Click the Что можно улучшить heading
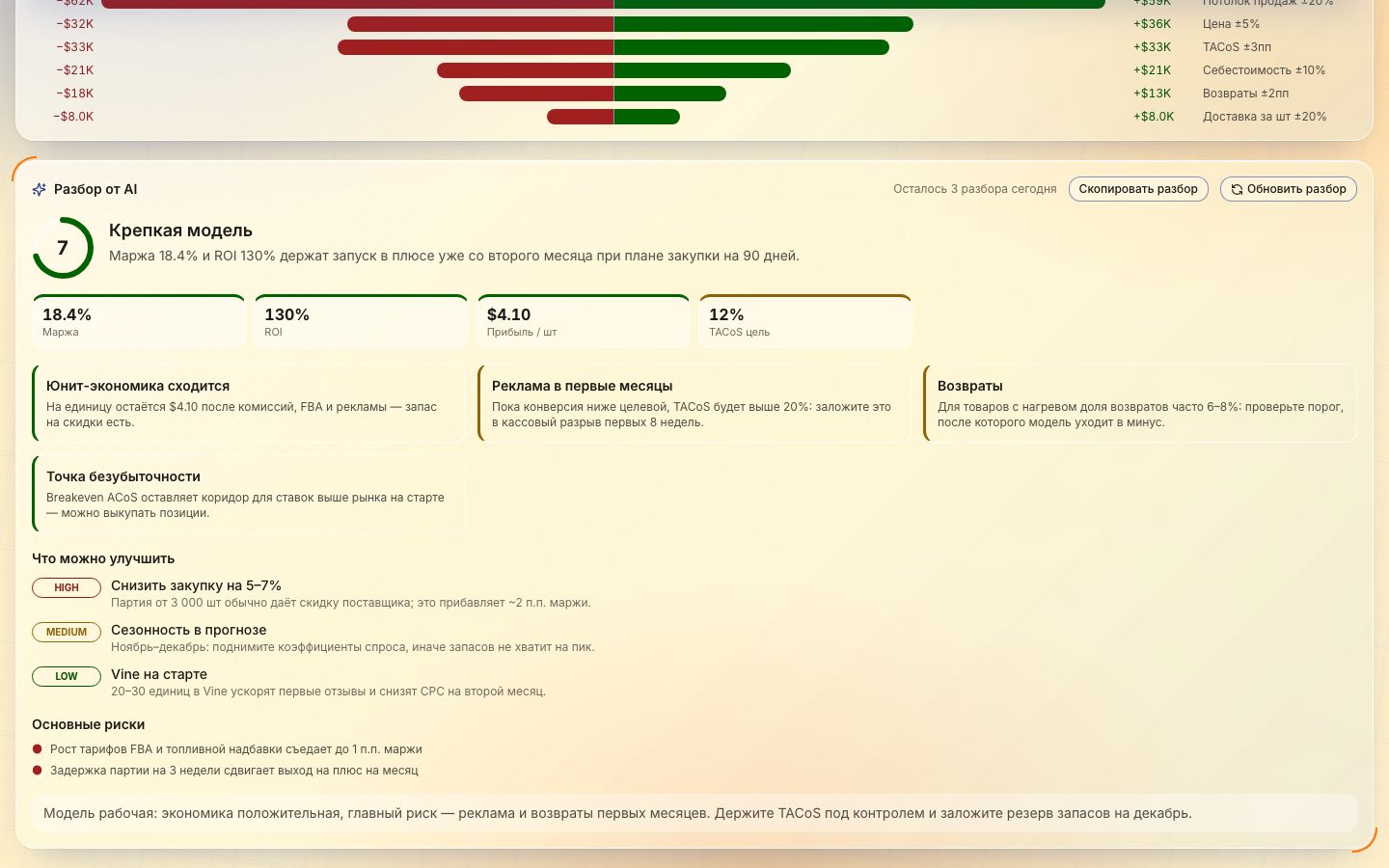 coord(103,558)
